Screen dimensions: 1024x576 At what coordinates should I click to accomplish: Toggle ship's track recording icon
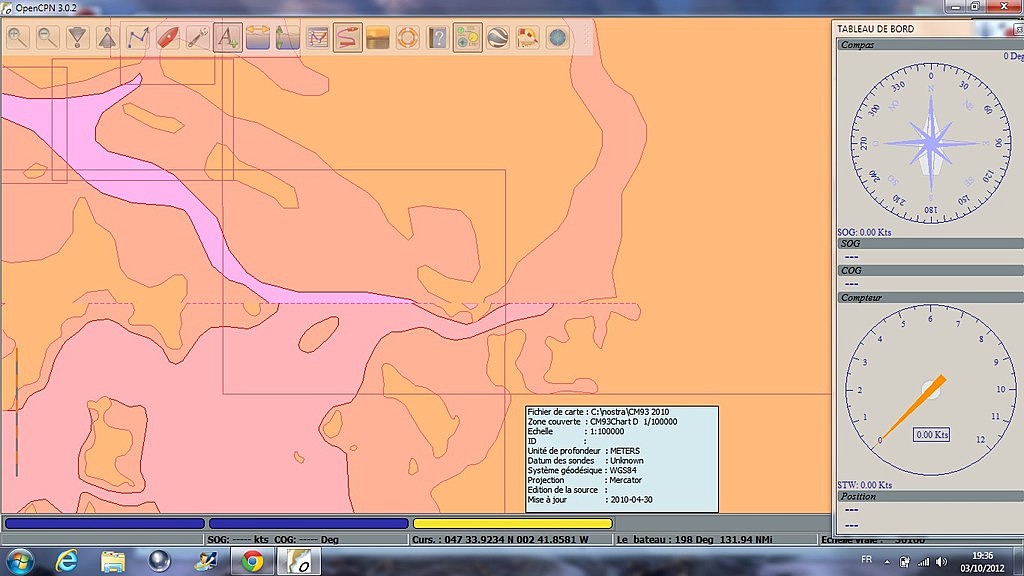coord(347,37)
